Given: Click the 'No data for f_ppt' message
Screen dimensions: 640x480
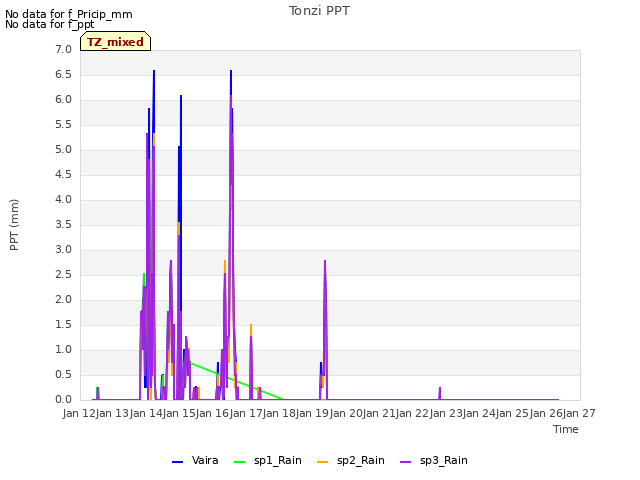Looking at the screenshot, I should coord(50,24).
